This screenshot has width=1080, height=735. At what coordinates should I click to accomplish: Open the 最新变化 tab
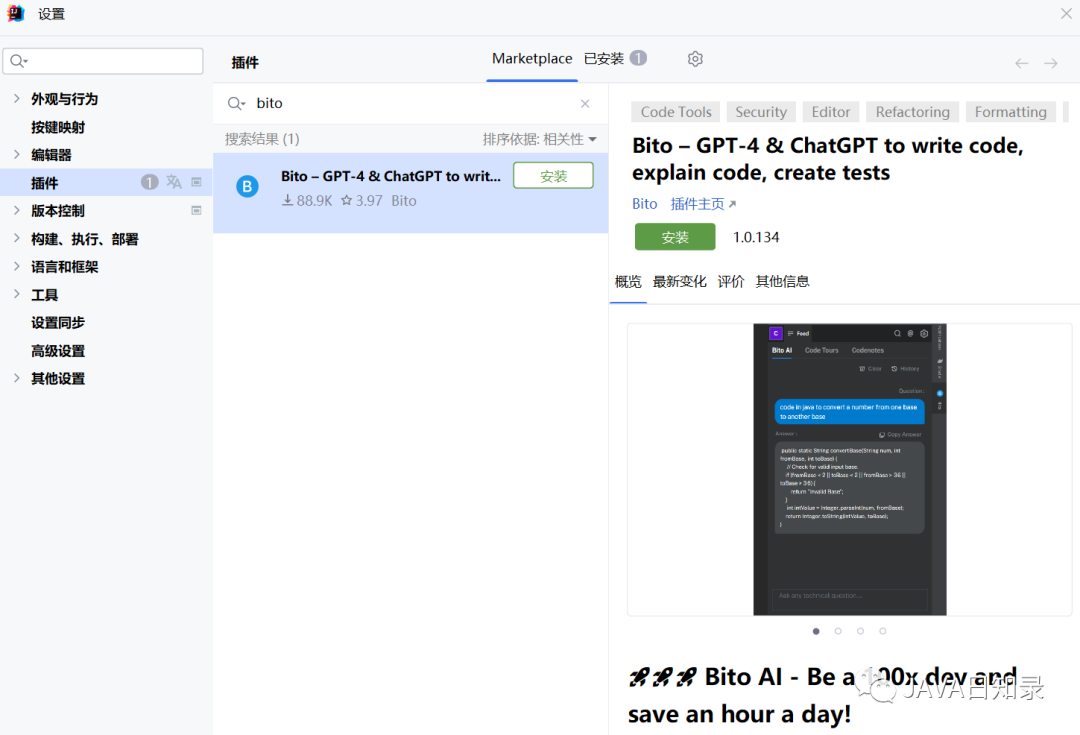679,281
